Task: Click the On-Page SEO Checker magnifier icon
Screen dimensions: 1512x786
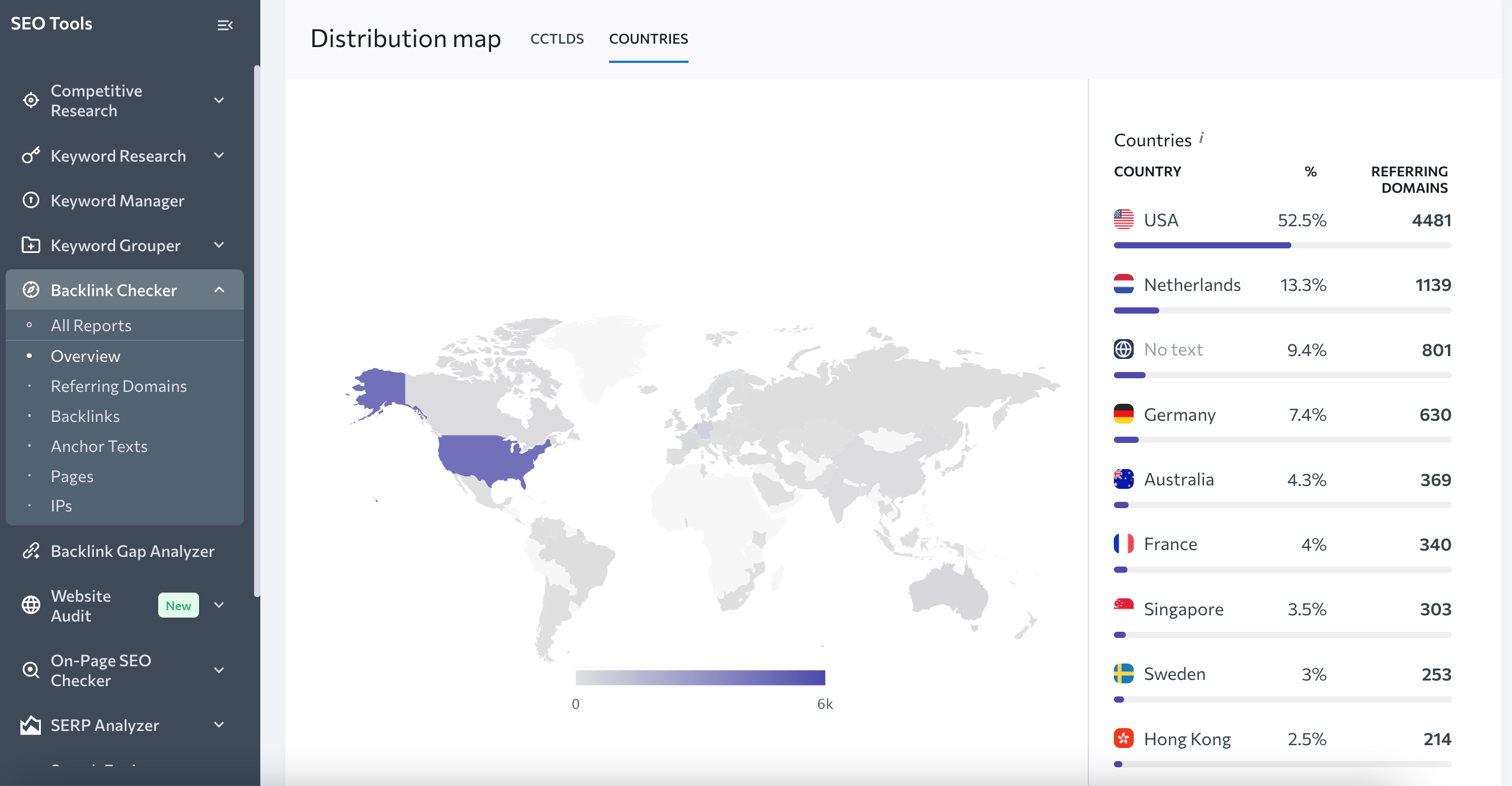Action: coord(31,670)
